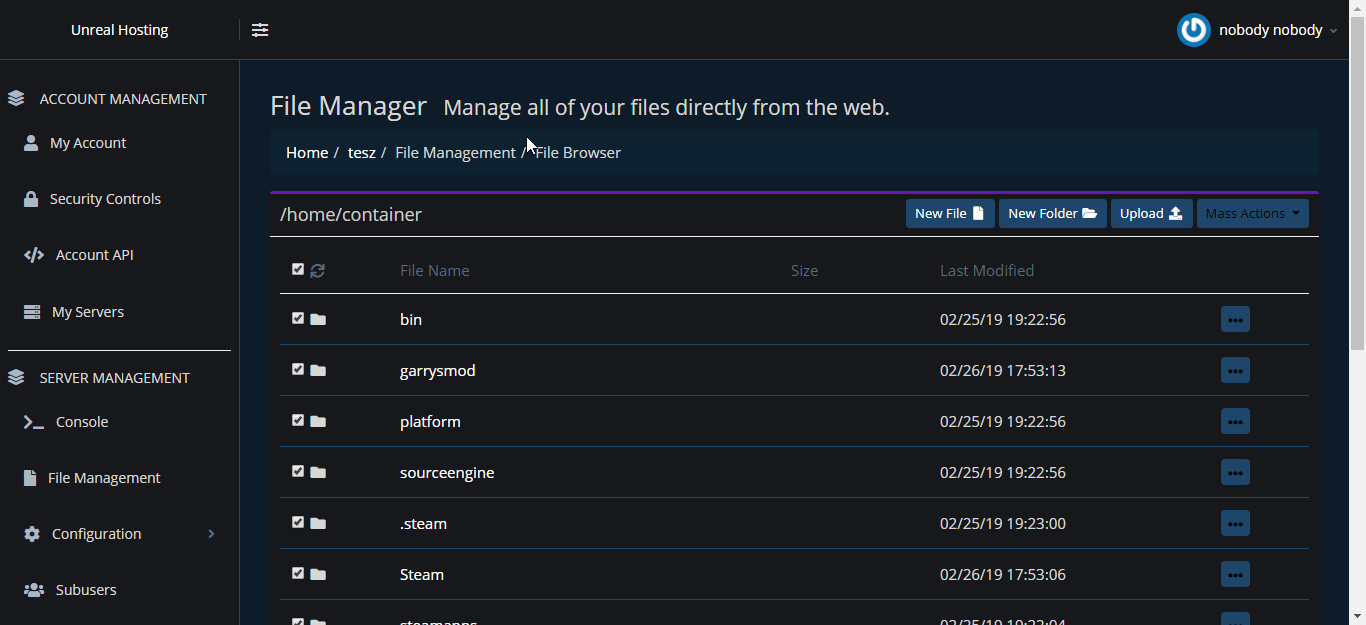Open the user avatar power icon

[x=1193, y=30]
